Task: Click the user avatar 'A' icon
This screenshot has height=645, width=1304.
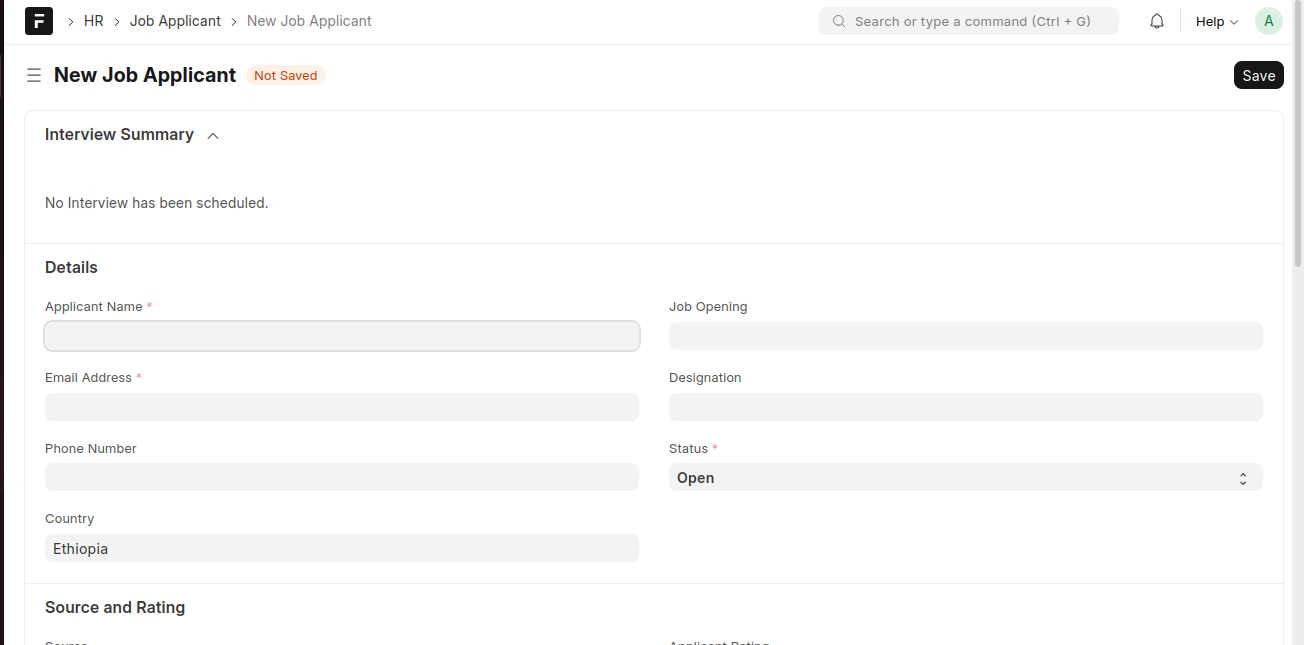Action: [1268, 21]
